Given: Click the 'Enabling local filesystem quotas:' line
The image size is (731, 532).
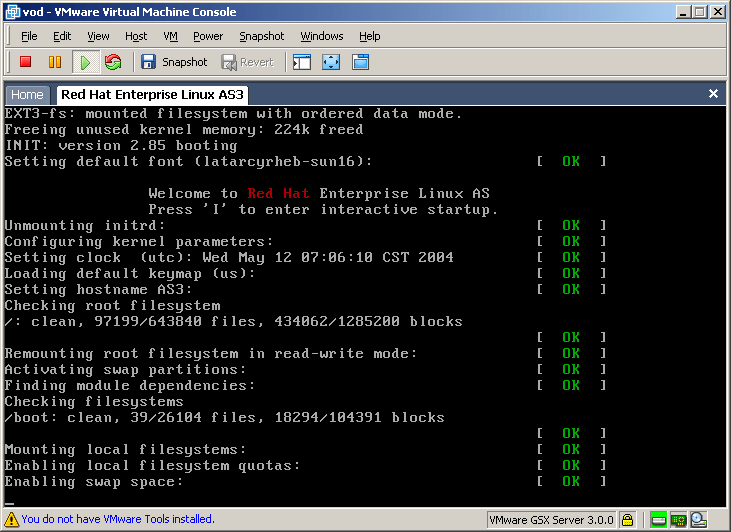Looking at the screenshot, I should pos(152,466).
